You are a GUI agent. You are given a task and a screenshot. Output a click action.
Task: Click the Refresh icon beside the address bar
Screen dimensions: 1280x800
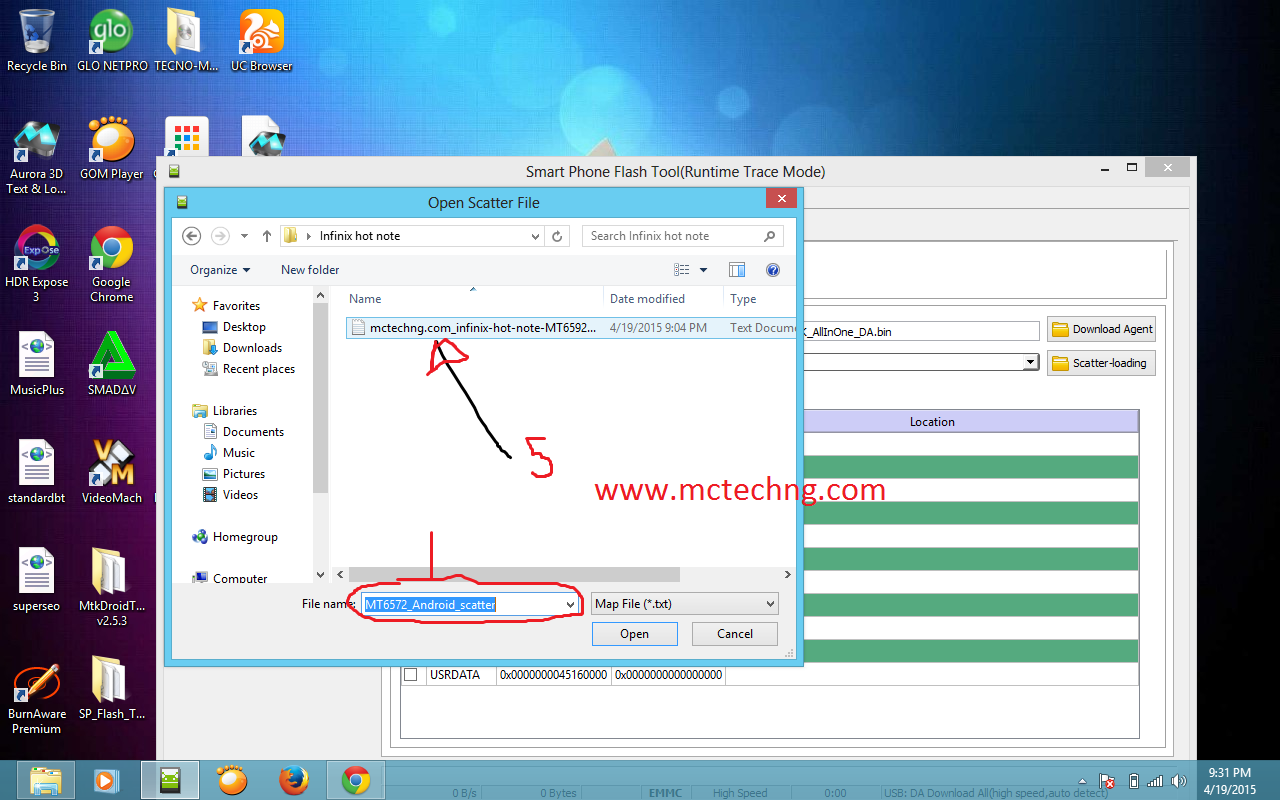tap(557, 235)
